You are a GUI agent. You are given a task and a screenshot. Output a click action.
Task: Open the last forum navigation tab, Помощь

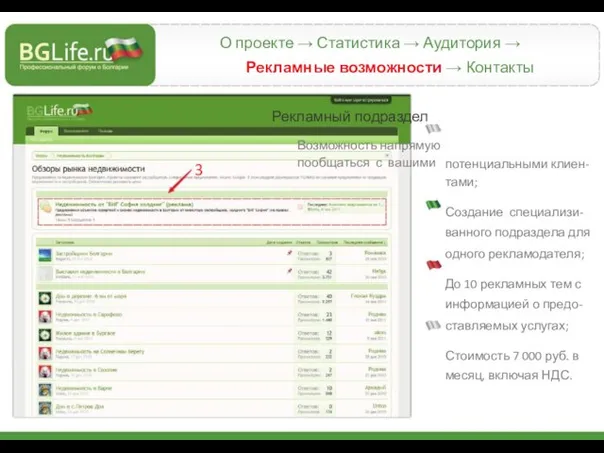[105, 131]
